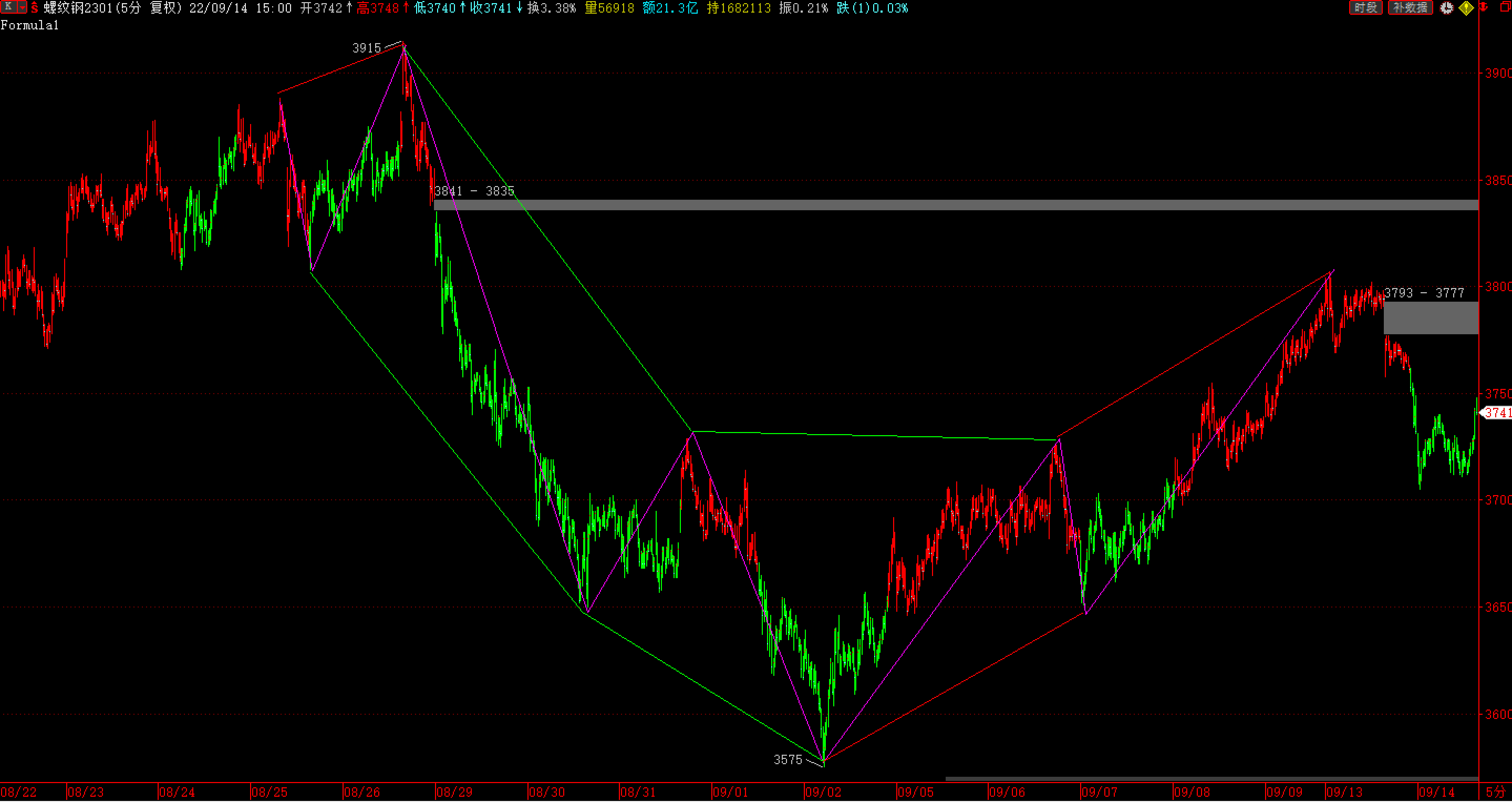Click the 补数据 button

(x=1410, y=8)
